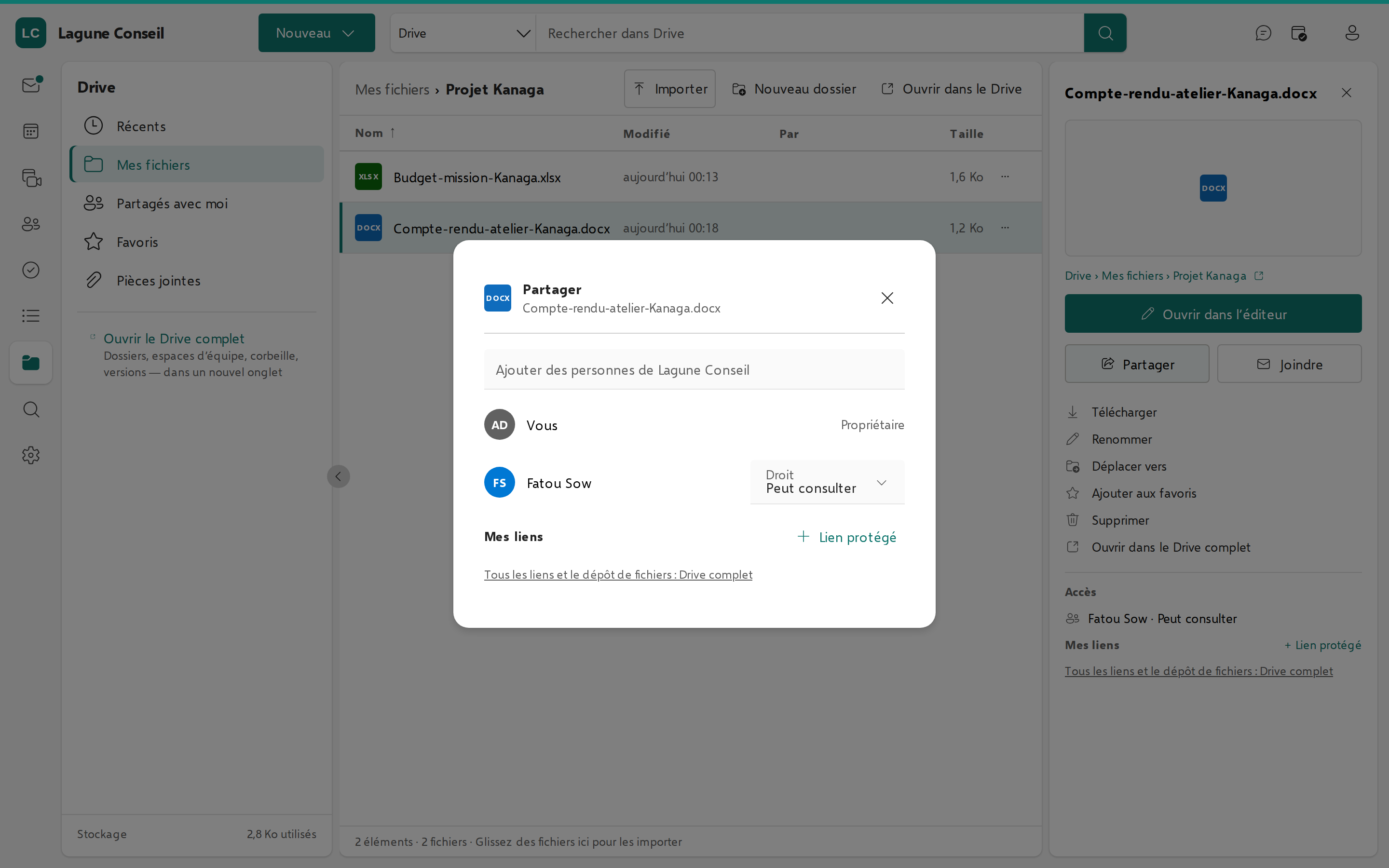
Task: Open the Mail icon in left rail
Action: point(31,85)
